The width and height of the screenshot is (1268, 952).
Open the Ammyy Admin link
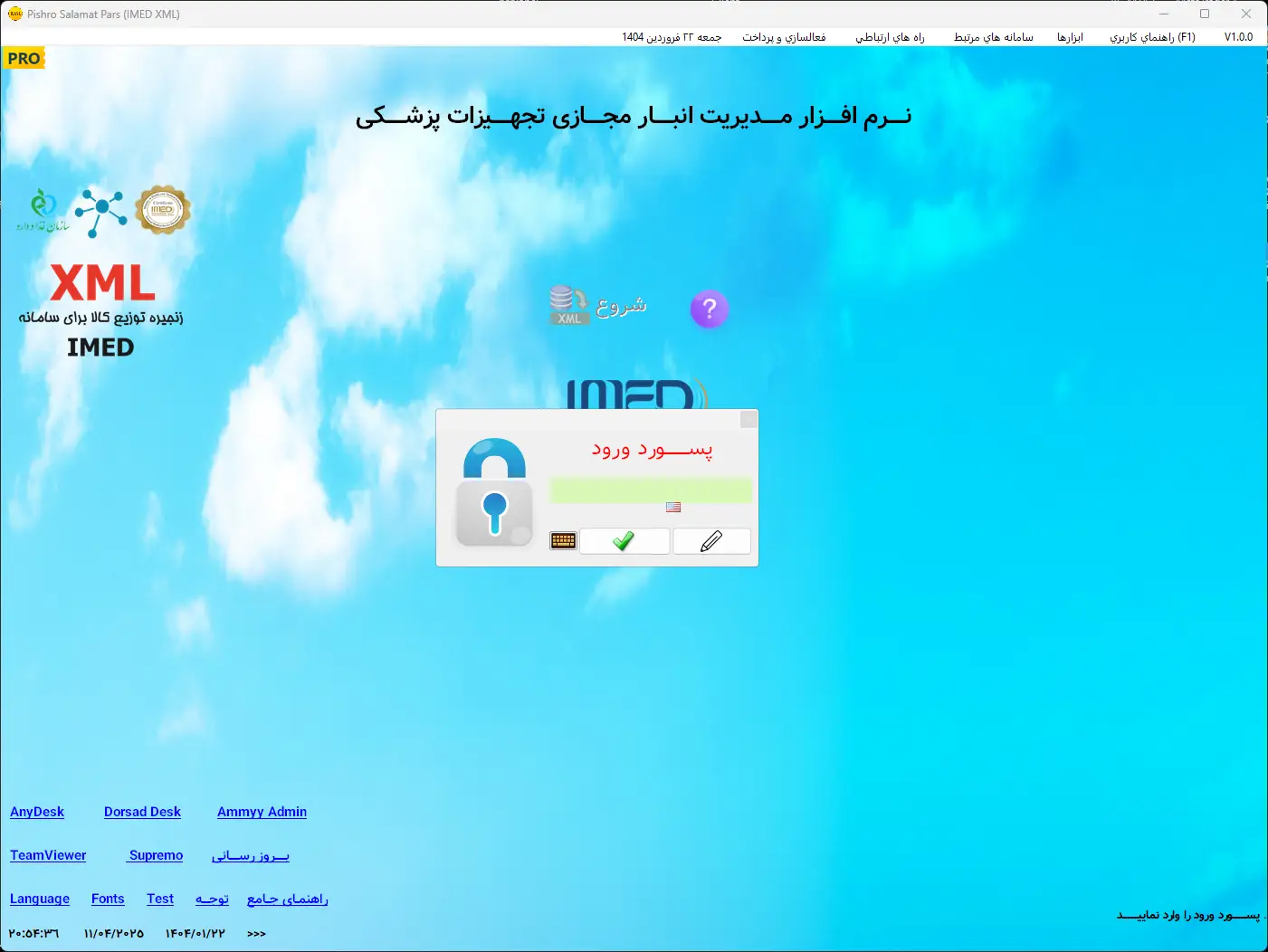pyautogui.click(x=262, y=812)
